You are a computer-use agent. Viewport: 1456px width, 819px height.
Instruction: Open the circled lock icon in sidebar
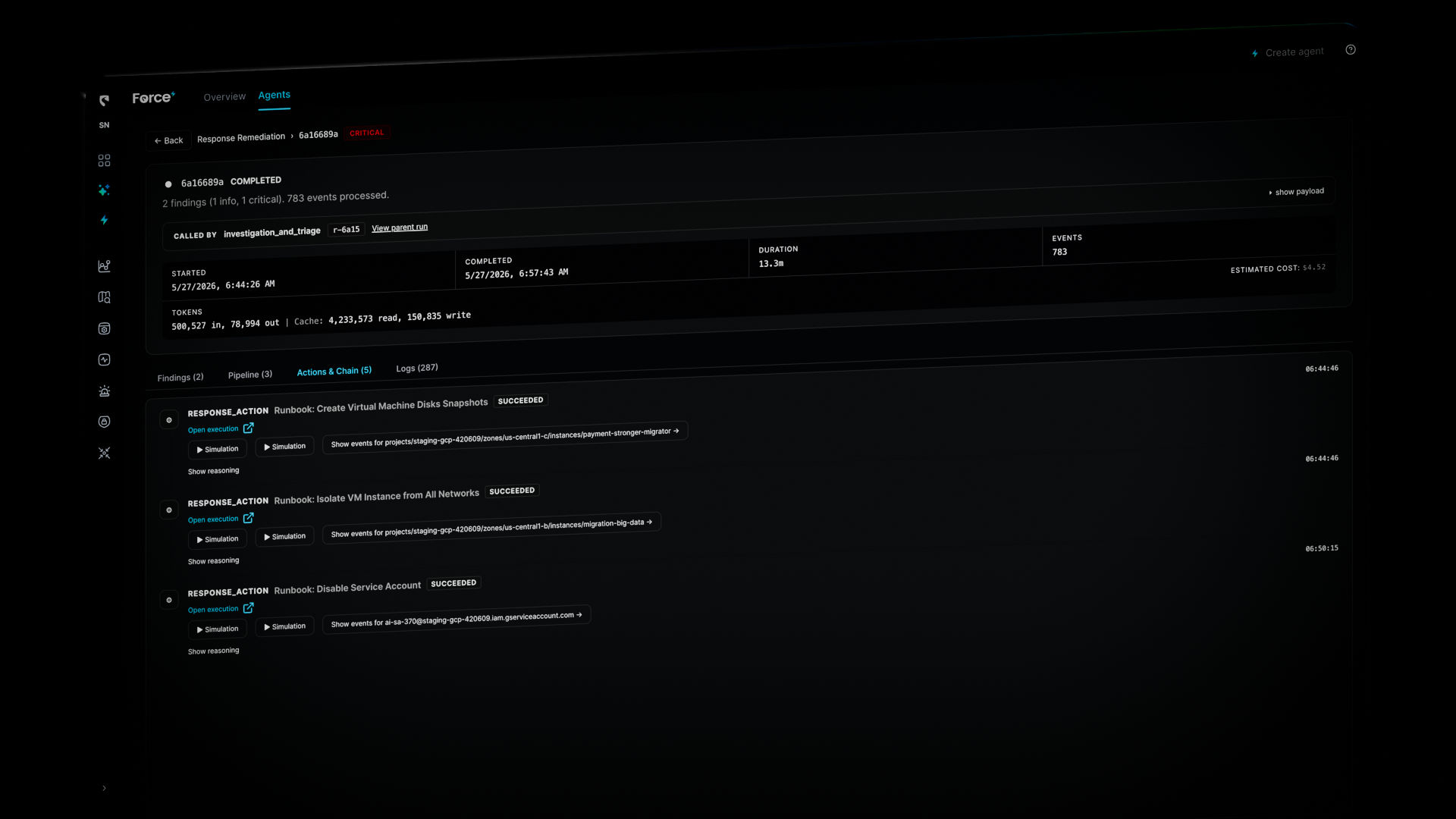coord(104,422)
